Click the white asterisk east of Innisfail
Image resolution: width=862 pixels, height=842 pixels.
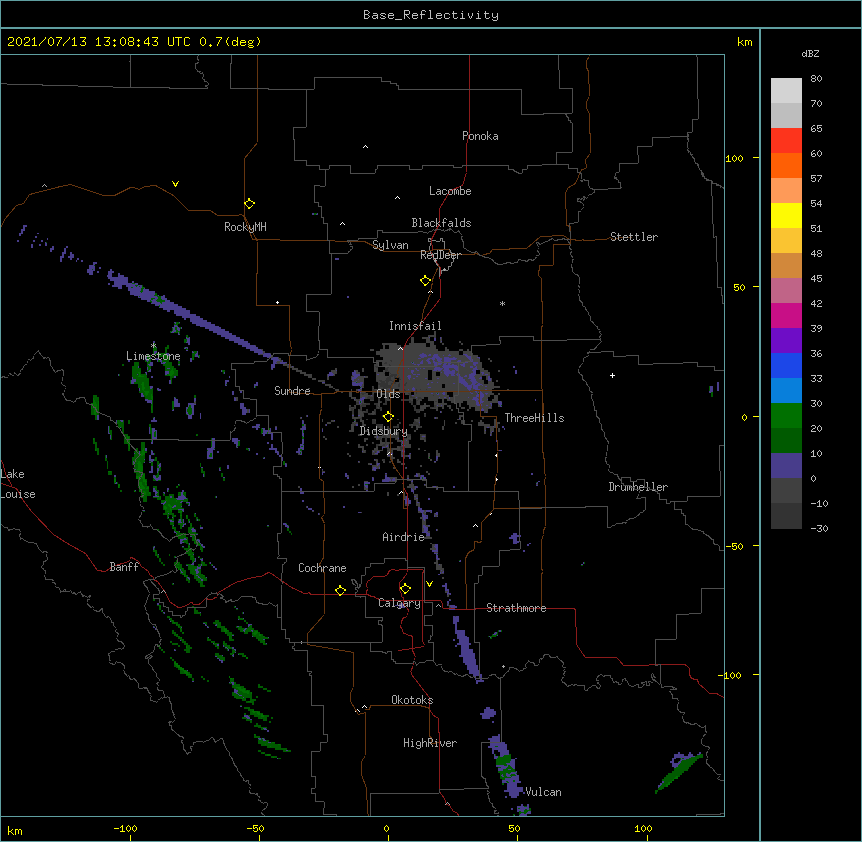point(502,303)
